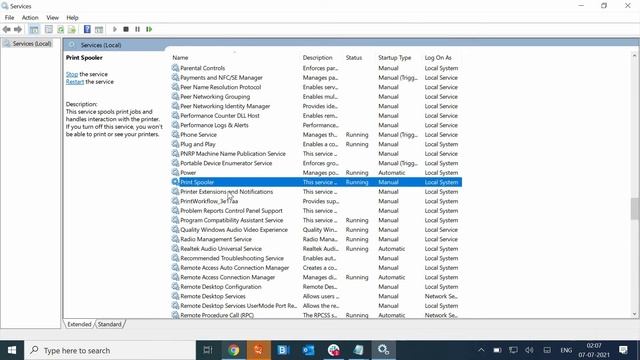Click the Stop the service link

tap(72, 74)
